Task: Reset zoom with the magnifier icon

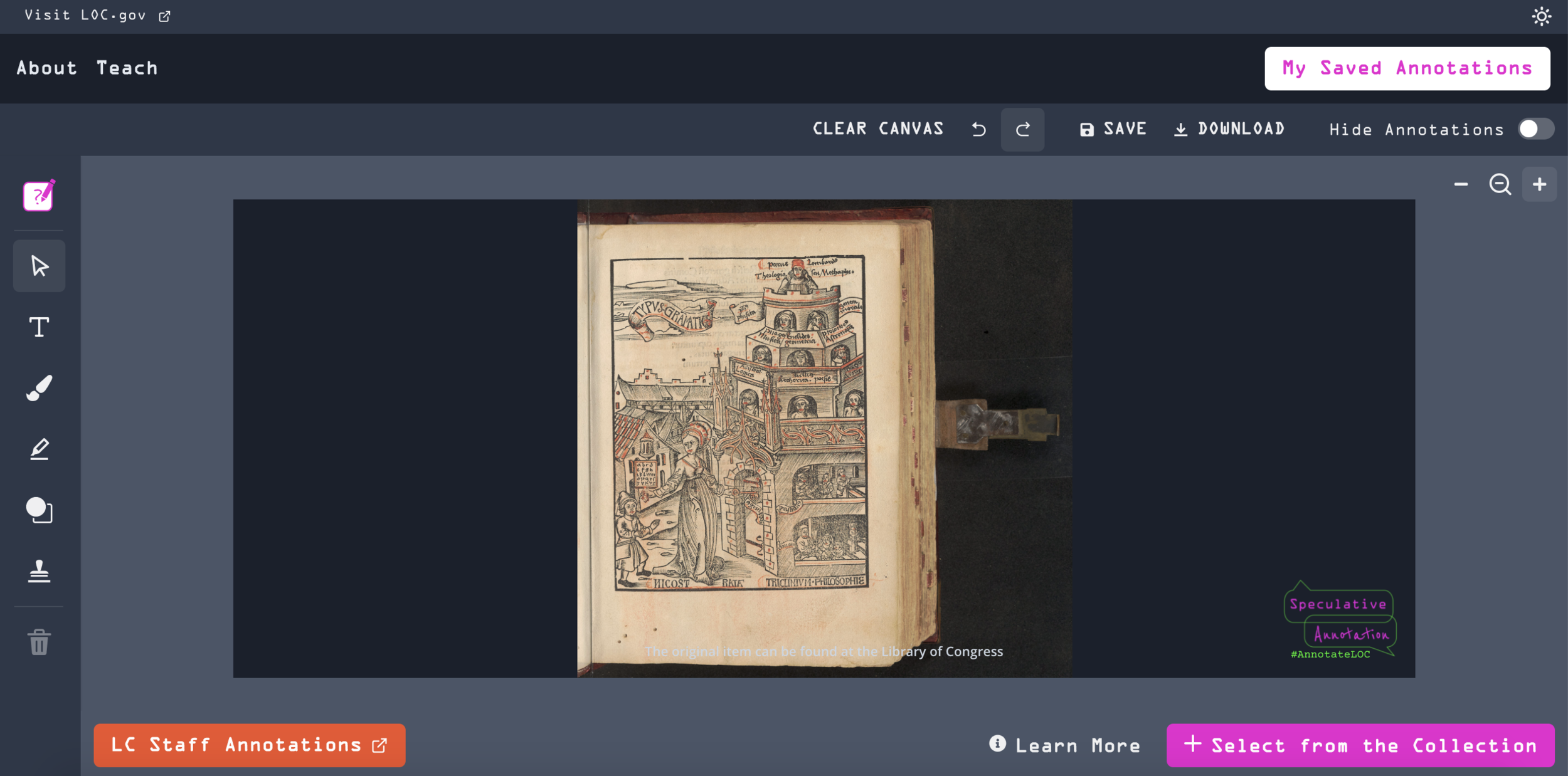Action: (x=1500, y=184)
